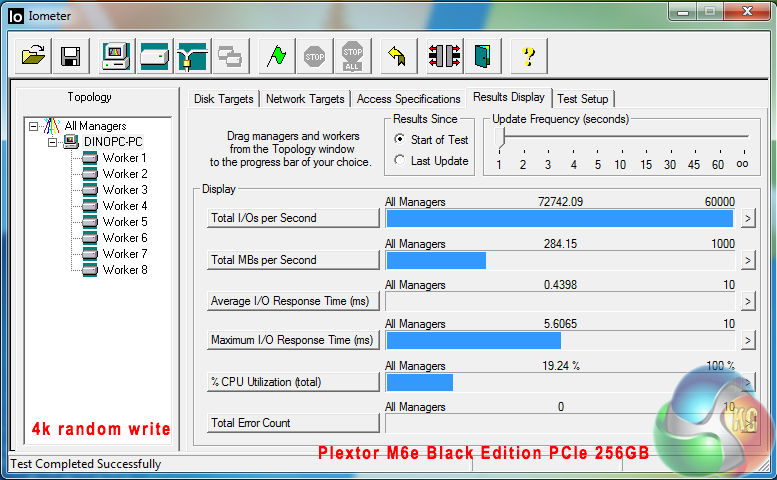Click Maximum I/O Response Time button

coord(293,340)
